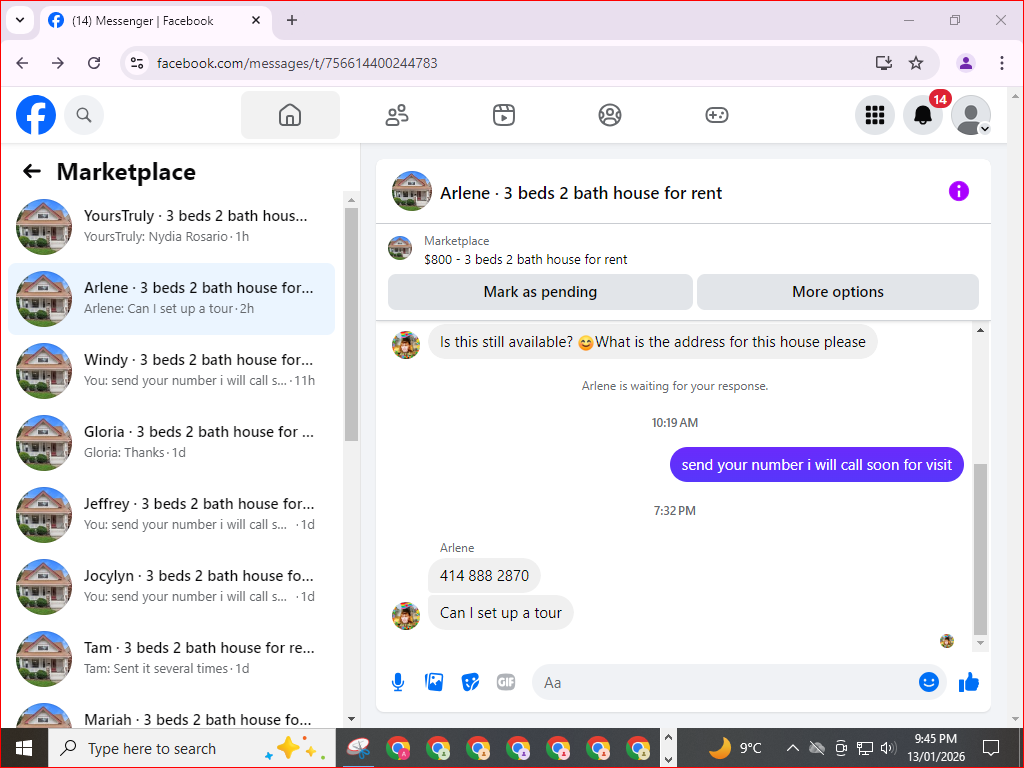Click Arlene's avatar beside tour message

406,616
